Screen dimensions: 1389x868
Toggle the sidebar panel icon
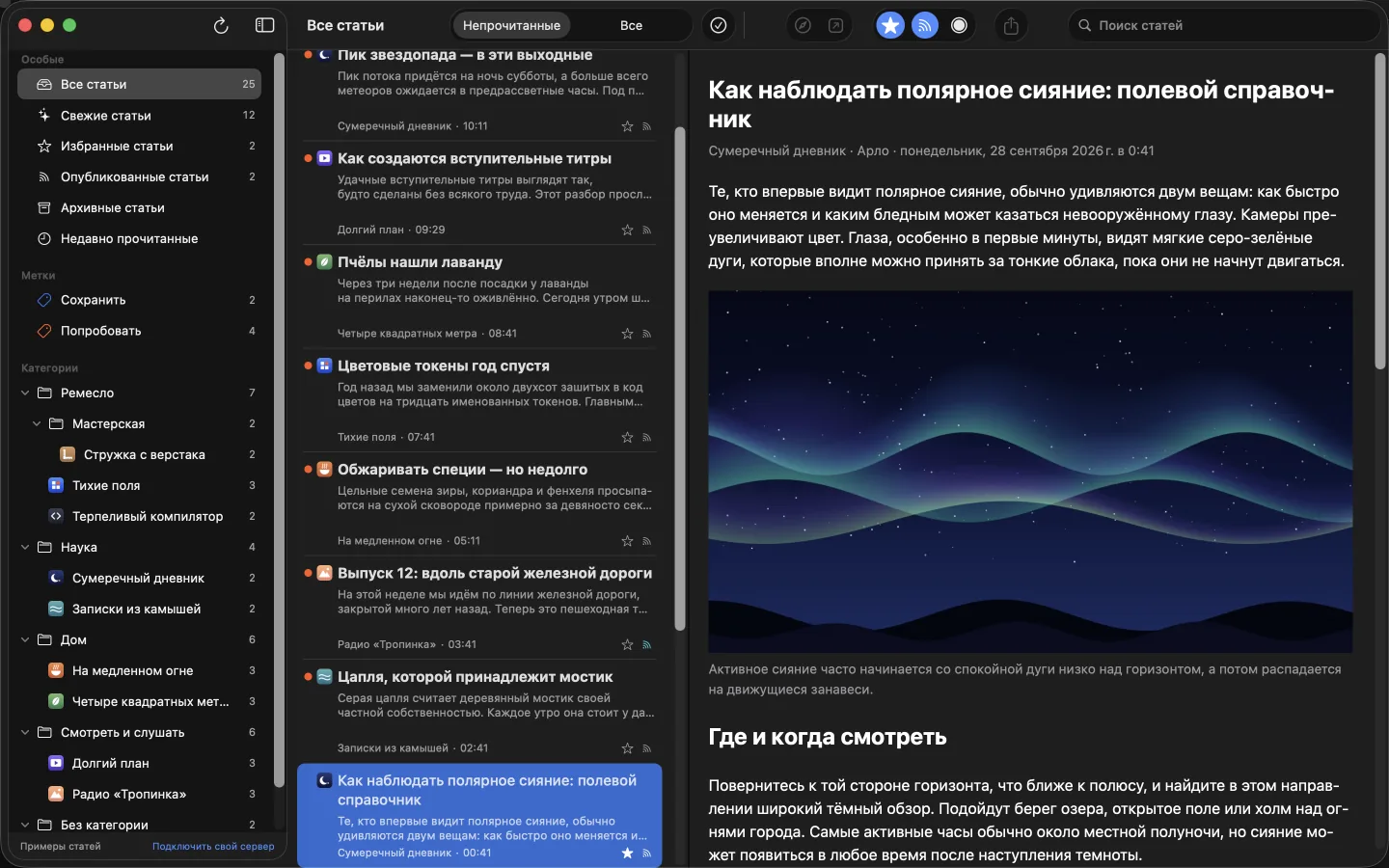click(x=264, y=26)
